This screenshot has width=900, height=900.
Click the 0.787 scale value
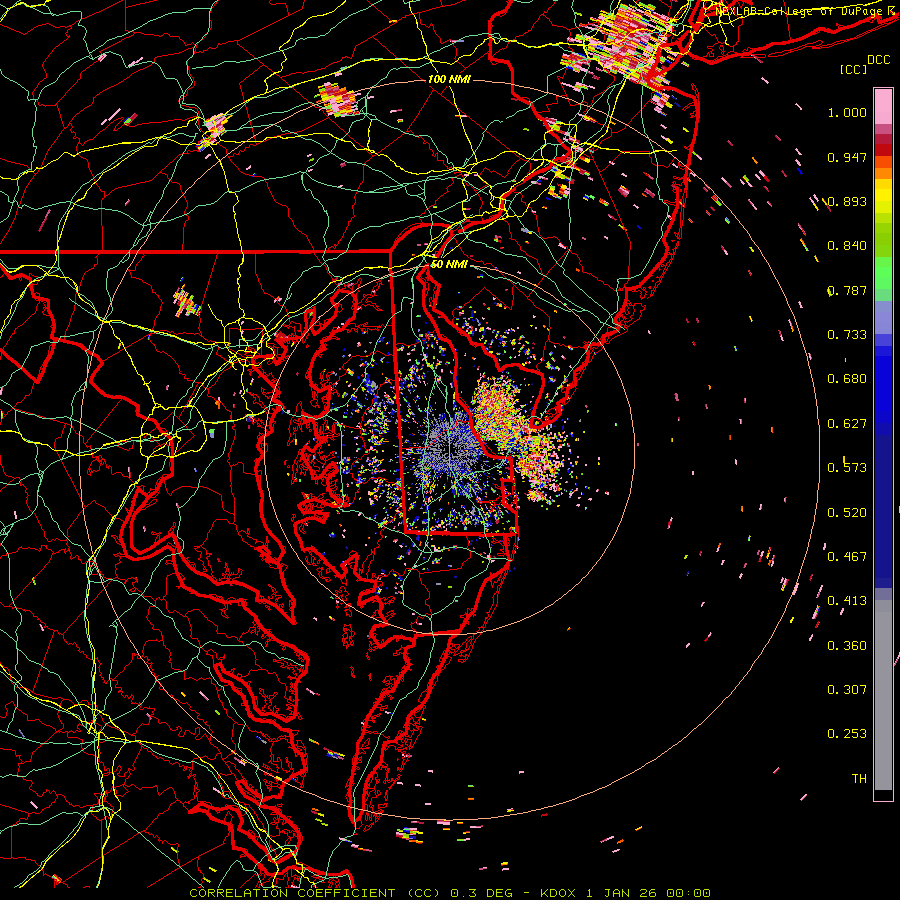point(847,290)
